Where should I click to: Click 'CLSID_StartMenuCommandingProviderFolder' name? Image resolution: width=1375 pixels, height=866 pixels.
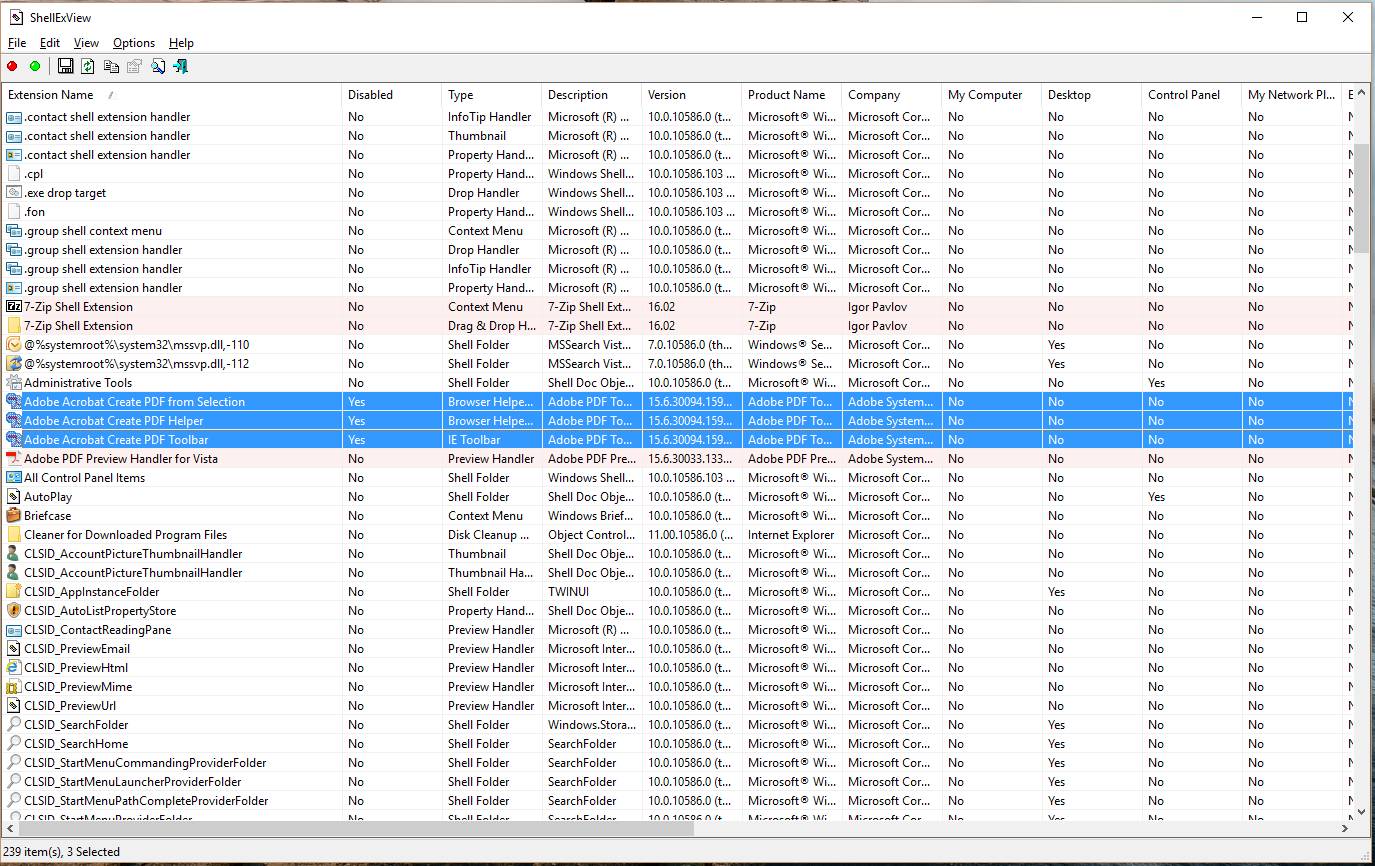pos(145,763)
